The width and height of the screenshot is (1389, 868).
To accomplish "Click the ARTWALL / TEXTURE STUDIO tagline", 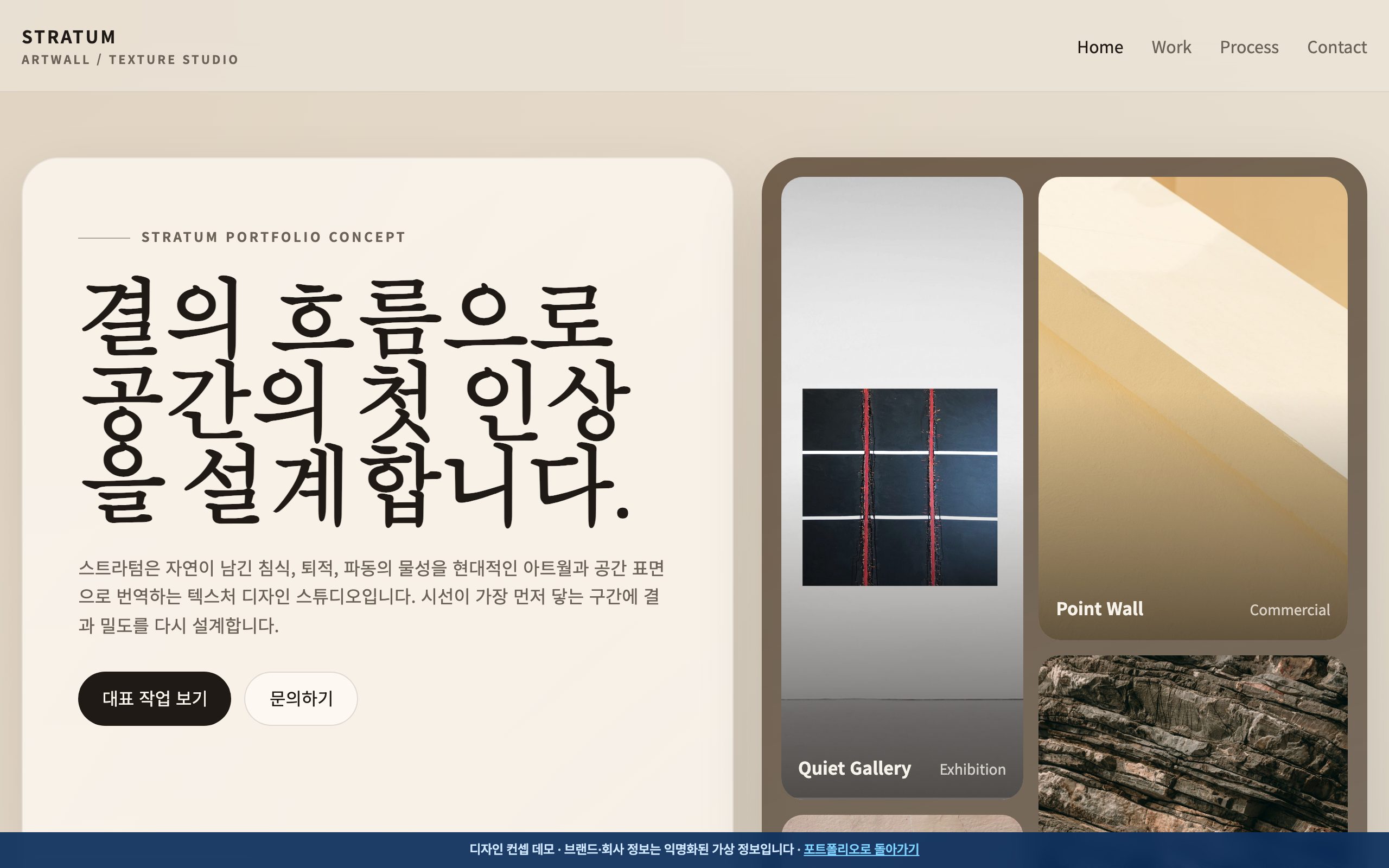I will (130, 60).
